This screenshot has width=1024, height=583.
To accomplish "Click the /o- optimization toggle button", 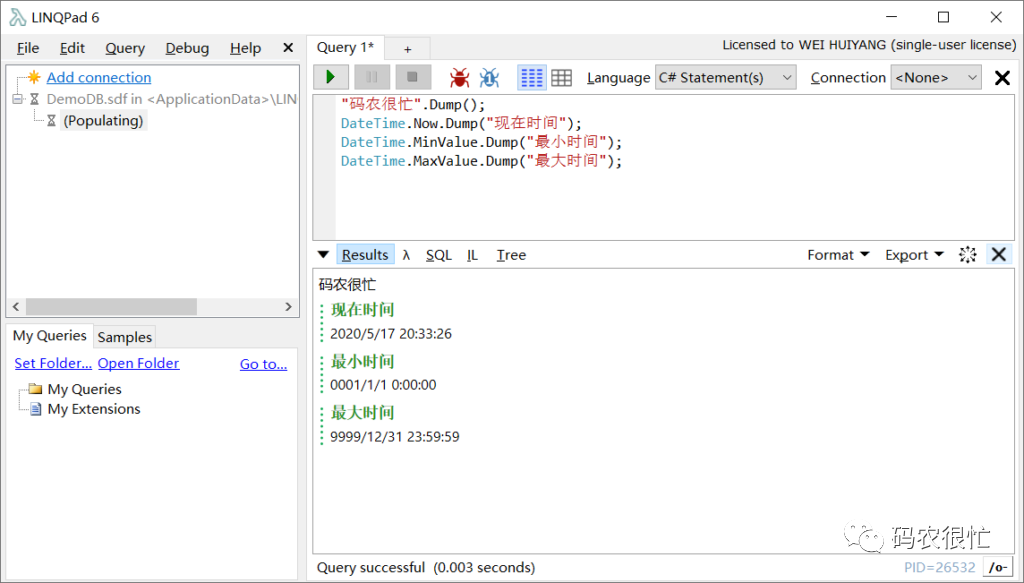I will tap(998, 567).
